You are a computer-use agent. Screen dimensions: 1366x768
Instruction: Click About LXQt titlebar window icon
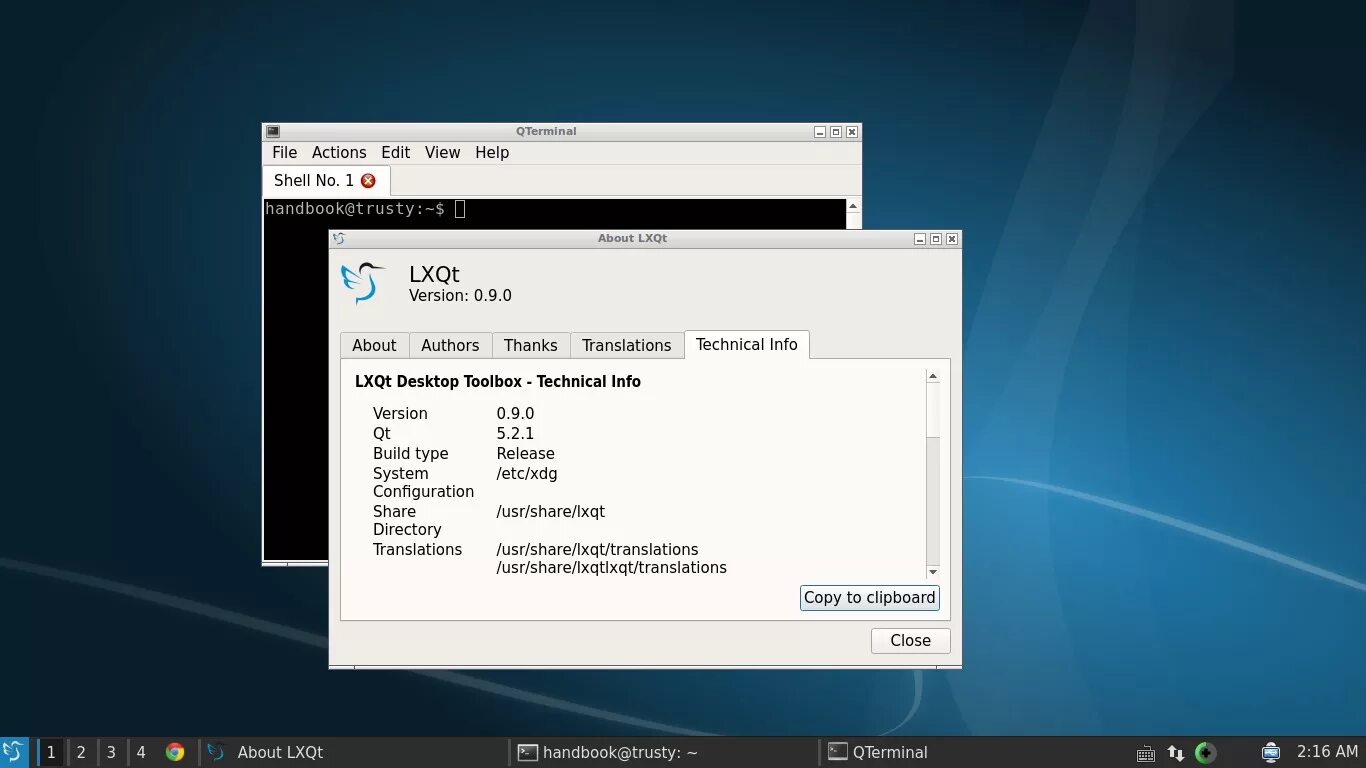pos(339,238)
